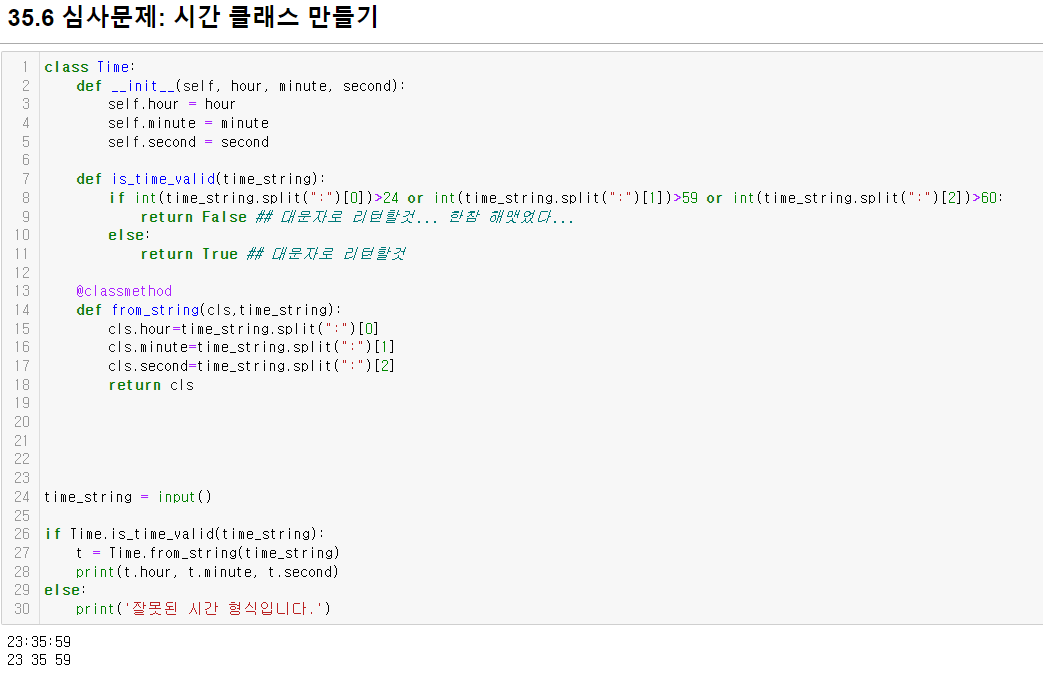Image resolution: width=1043 pixels, height=674 pixels.
Task: Click the heading '35.6 심사문제: 시간 클래스 만들기'
Action: 193,17
